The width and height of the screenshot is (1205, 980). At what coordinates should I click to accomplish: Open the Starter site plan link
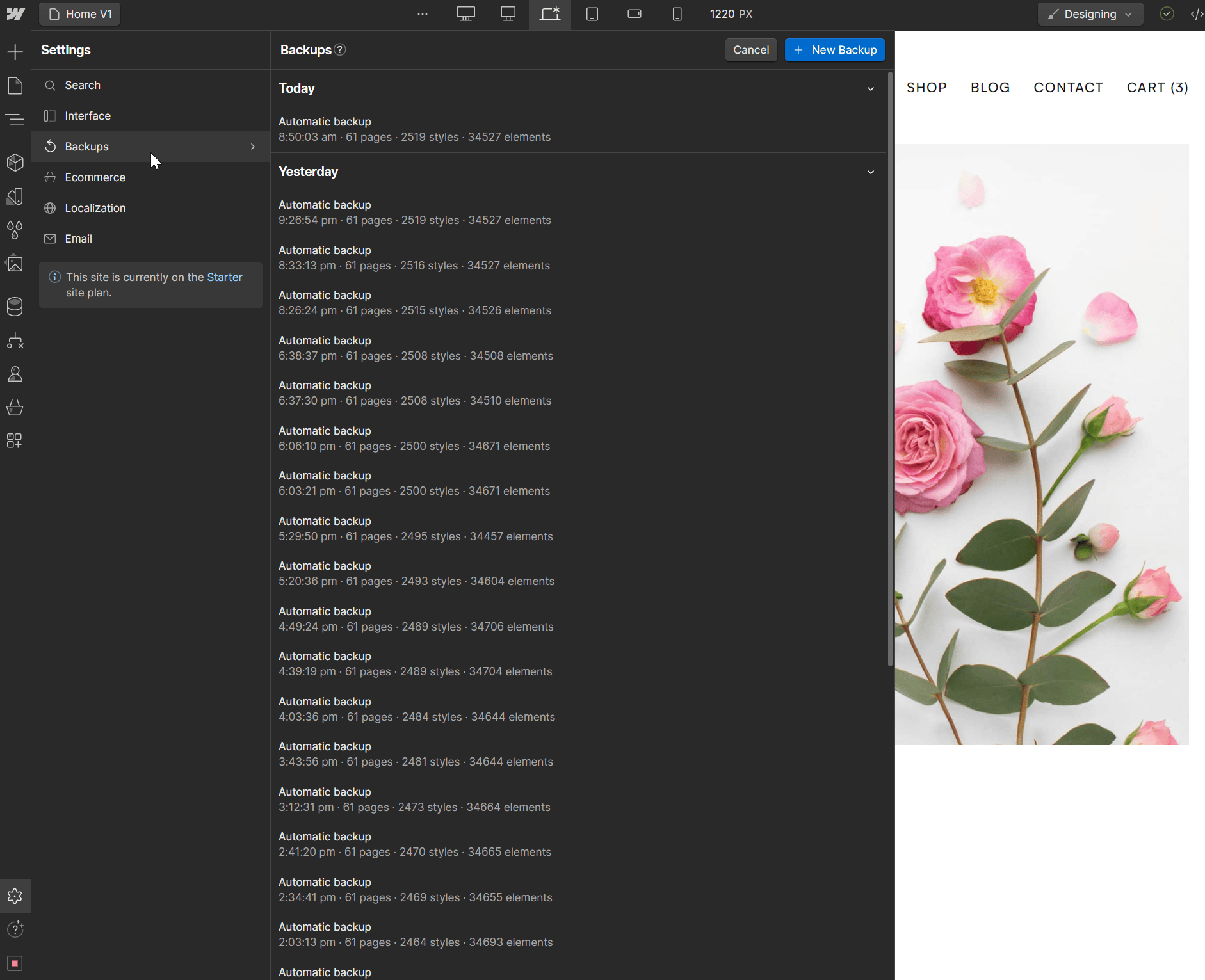(x=224, y=277)
